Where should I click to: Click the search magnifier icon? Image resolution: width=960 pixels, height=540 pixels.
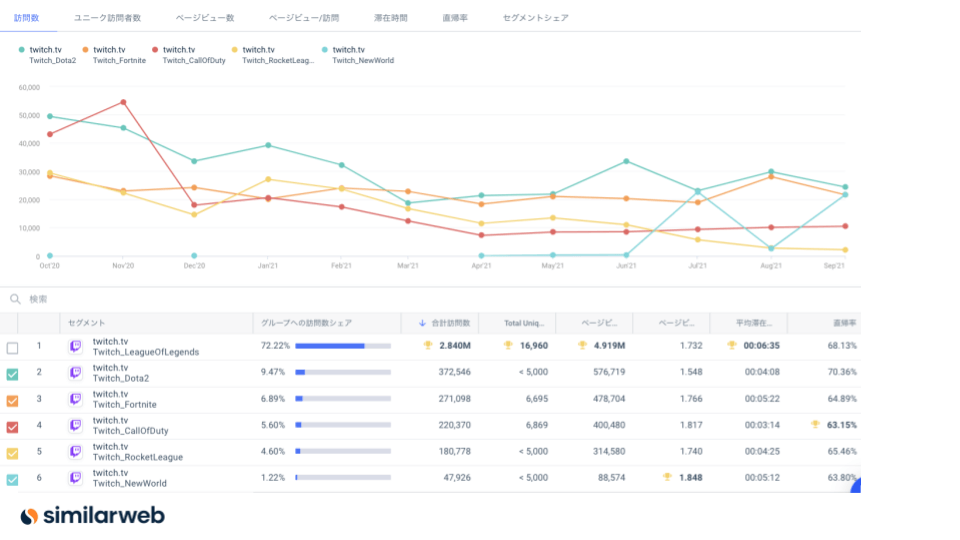tap(15, 299)
